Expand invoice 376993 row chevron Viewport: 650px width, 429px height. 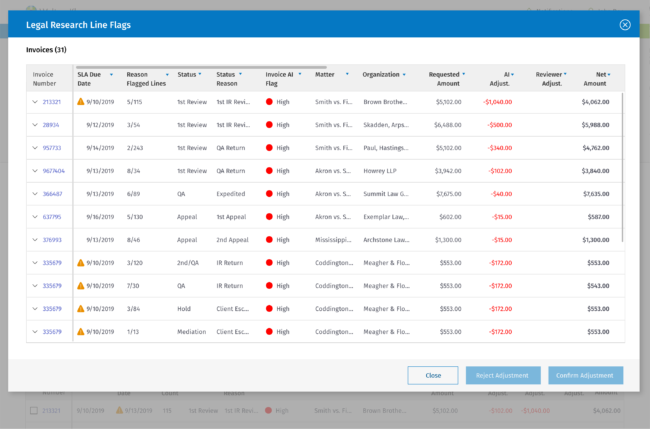[35, 240]
